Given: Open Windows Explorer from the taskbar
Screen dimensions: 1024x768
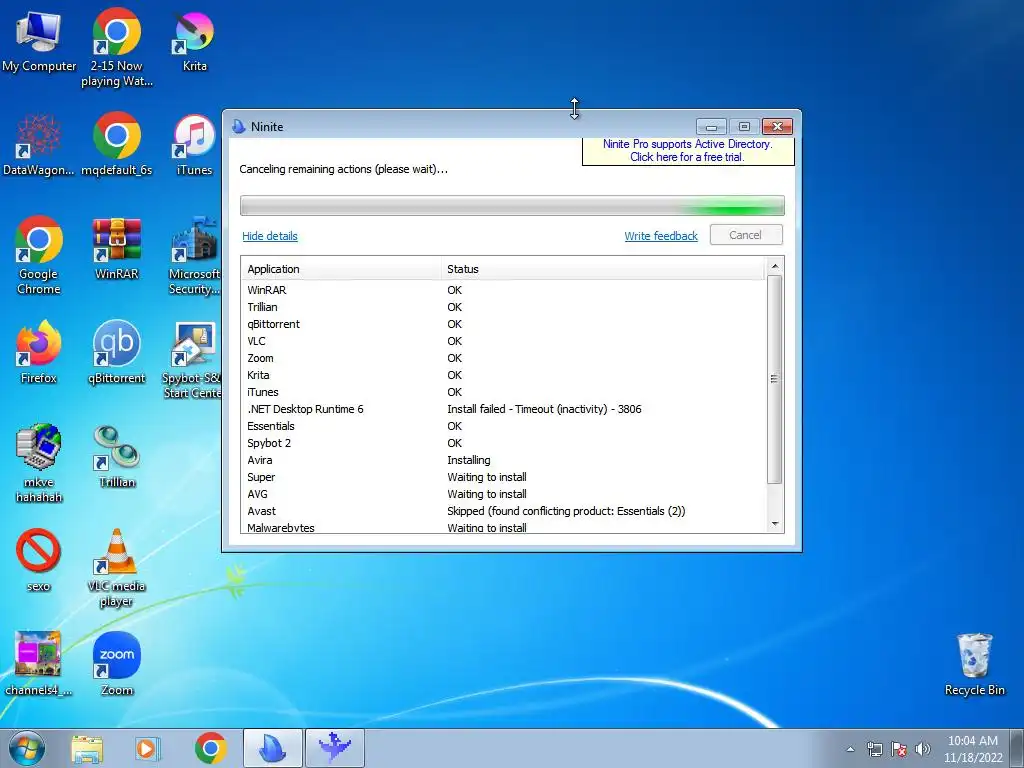Looking at the screenshot, I should point(87,748).
